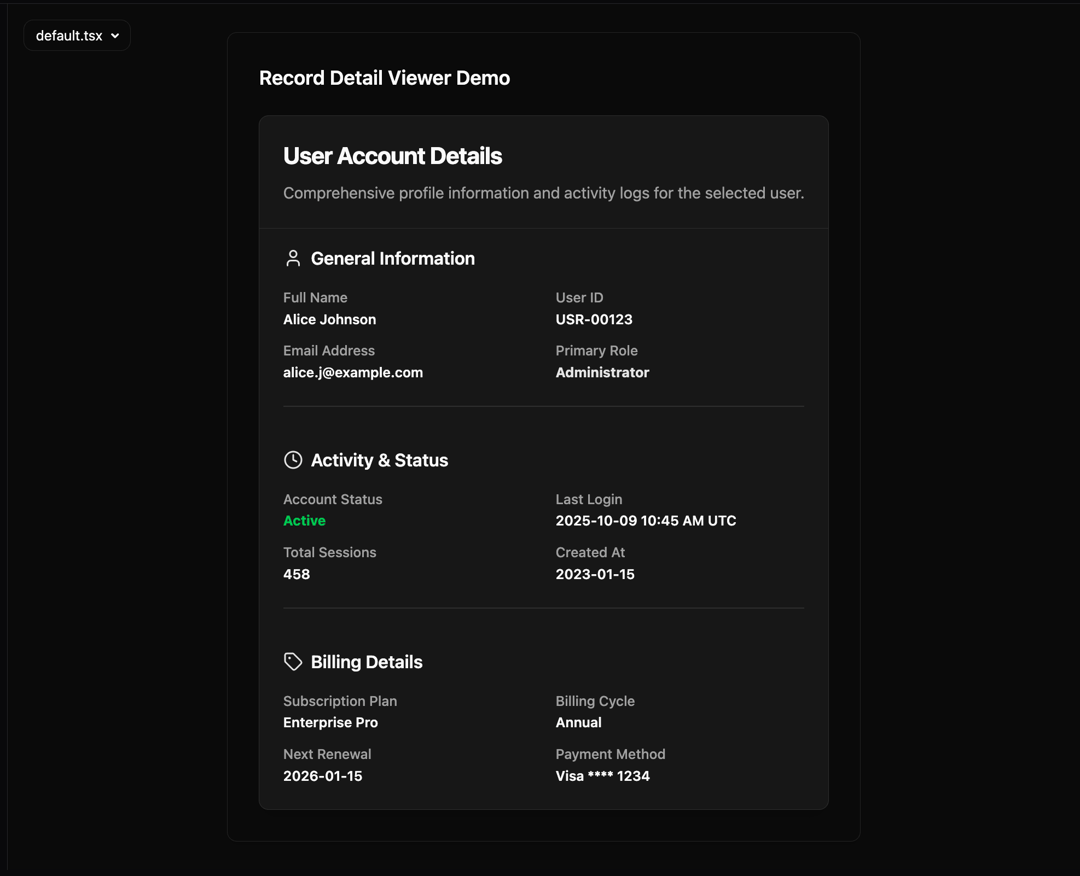This screenshot has height=876, width=1080.
Task: Click the Comprehensive profile information description
Action: coord(543,193)
